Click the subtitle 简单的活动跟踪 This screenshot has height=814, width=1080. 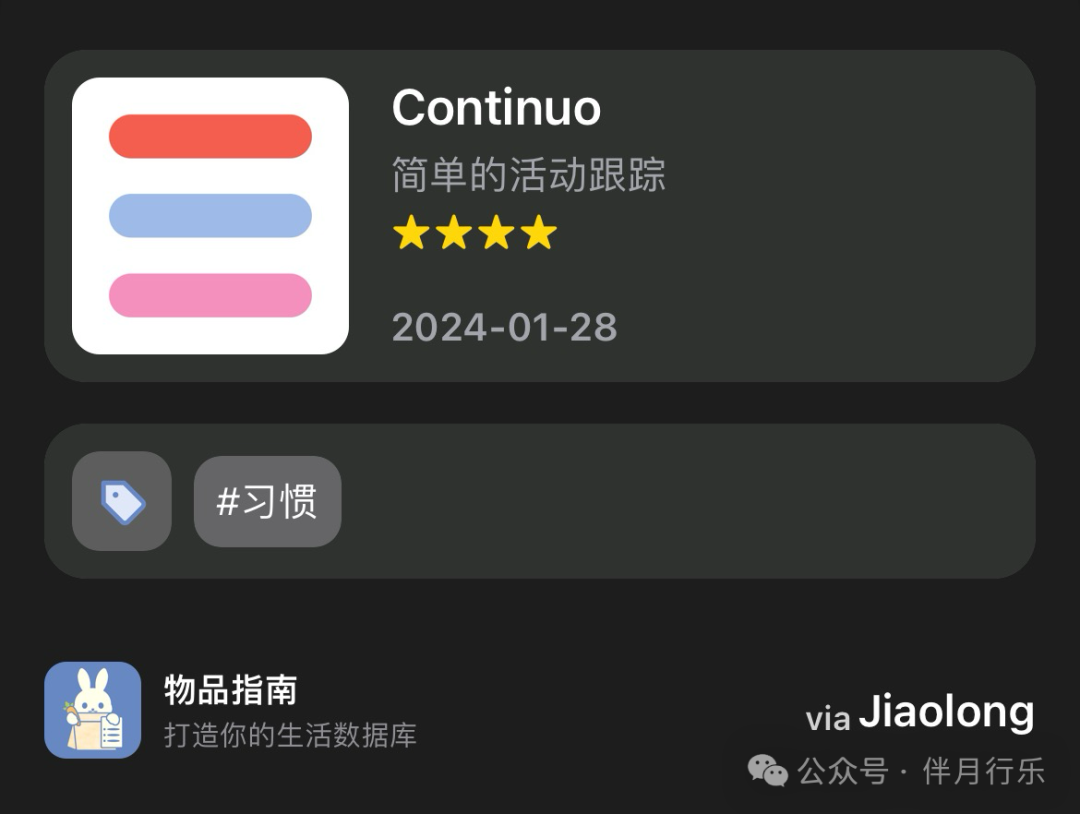(528, 174)
